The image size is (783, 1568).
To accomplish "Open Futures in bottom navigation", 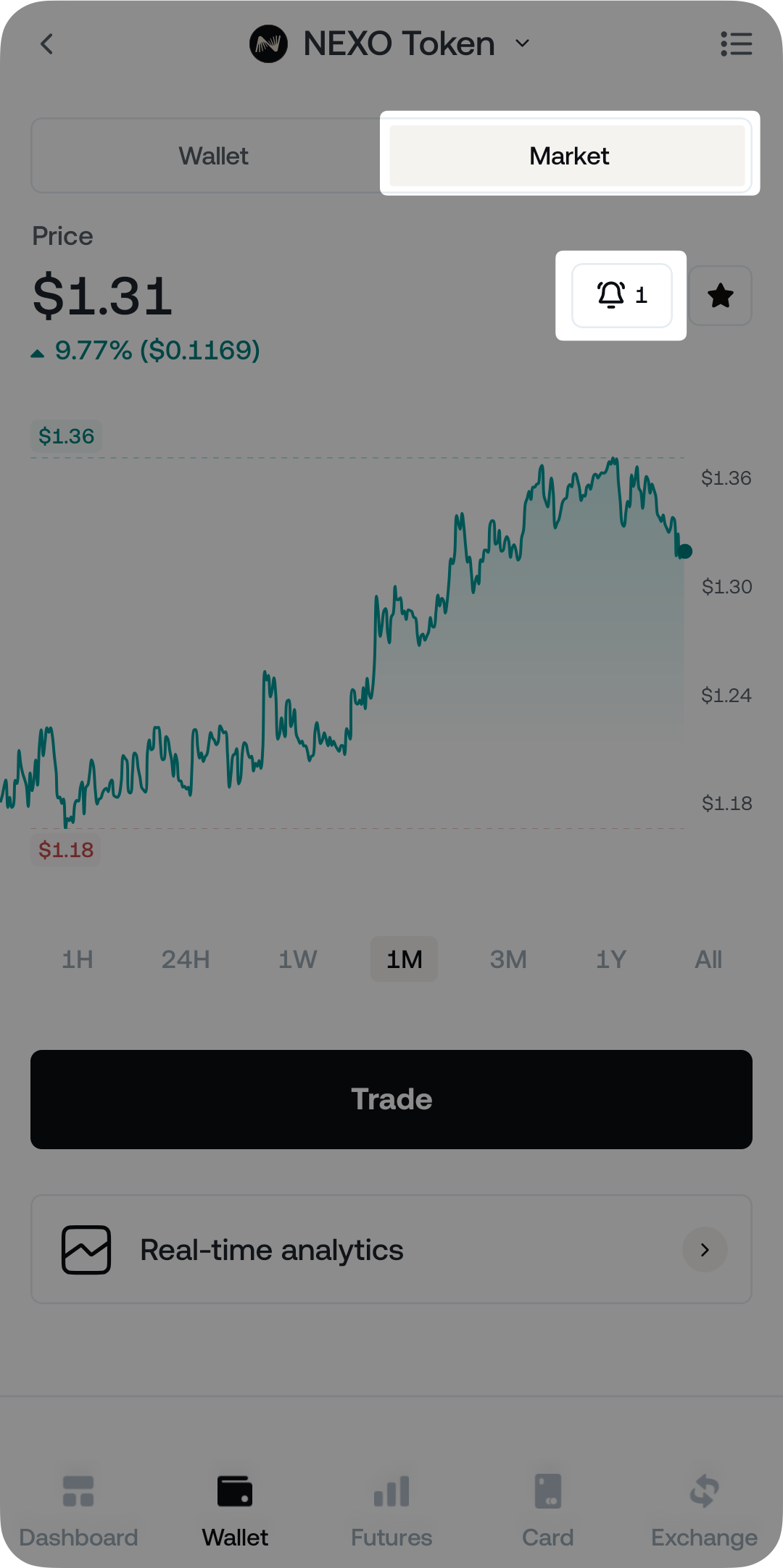I will pyautogui.click(x=391, y=1506).
